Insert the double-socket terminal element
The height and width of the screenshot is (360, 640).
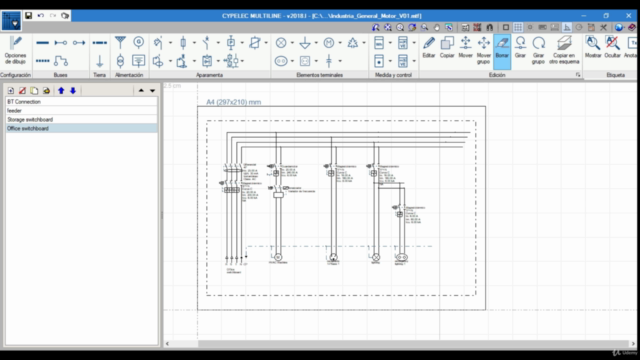point(281,61)
